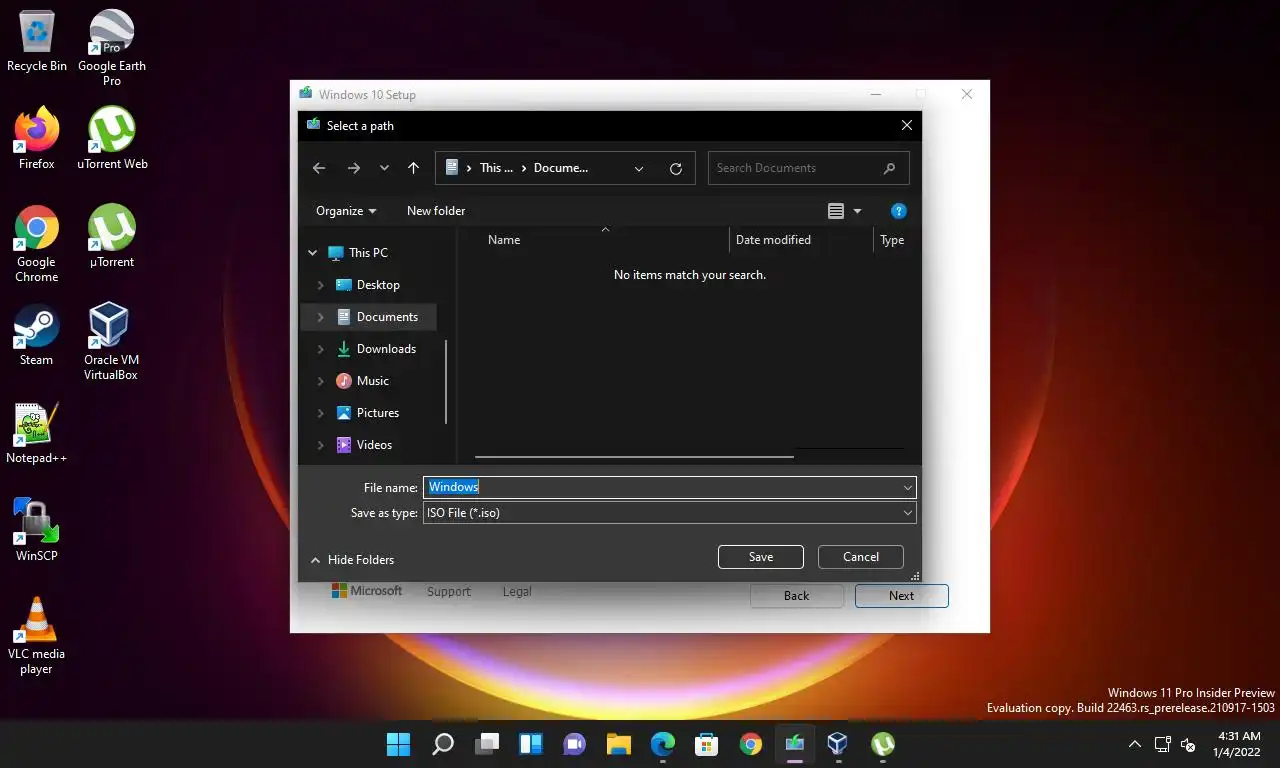This screenshot has height=768, width=1280.
Task: Collapse the This PC tree node
Action: click(x=313, y=253)
